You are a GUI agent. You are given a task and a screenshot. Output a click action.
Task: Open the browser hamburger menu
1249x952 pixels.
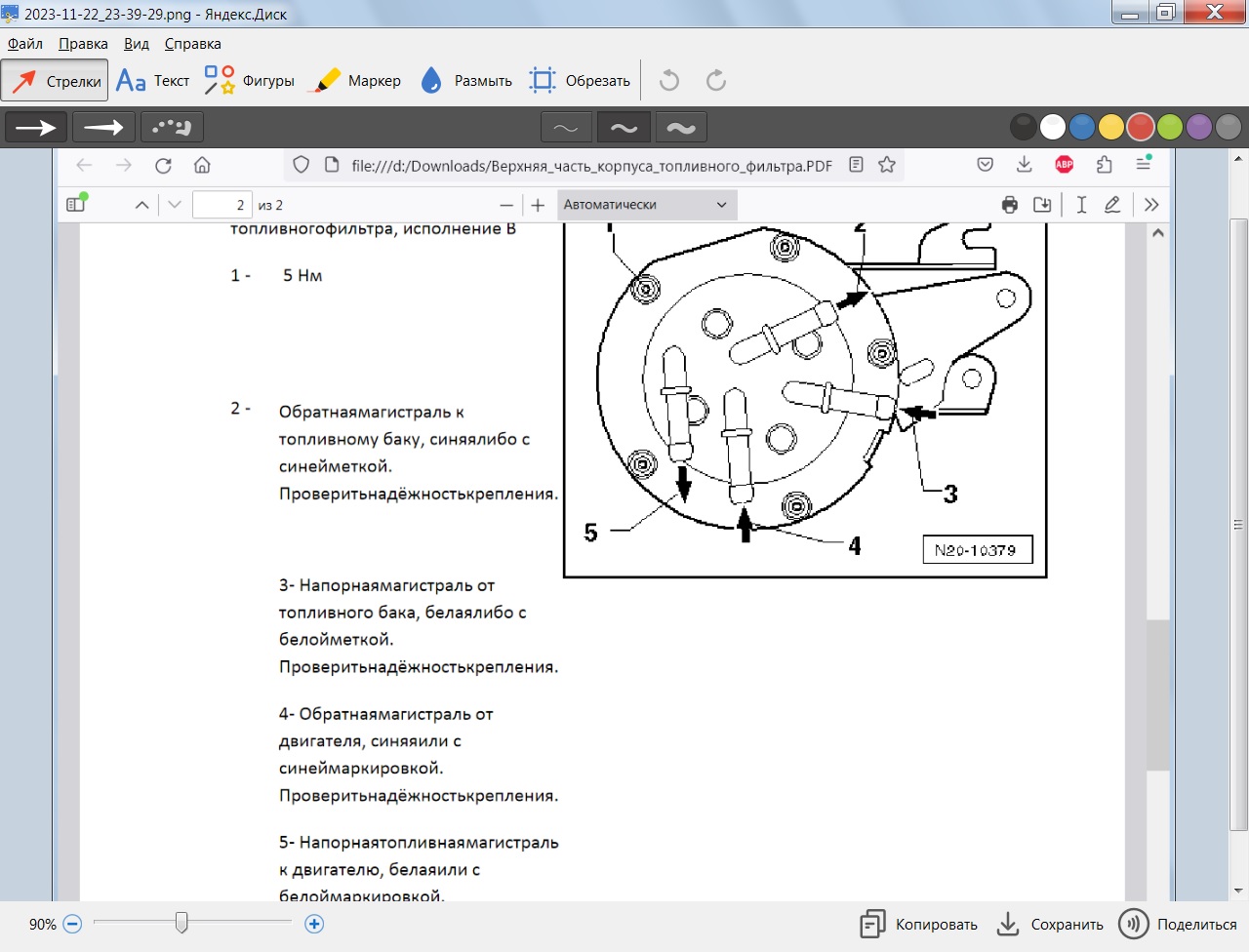coord(1144,165)
